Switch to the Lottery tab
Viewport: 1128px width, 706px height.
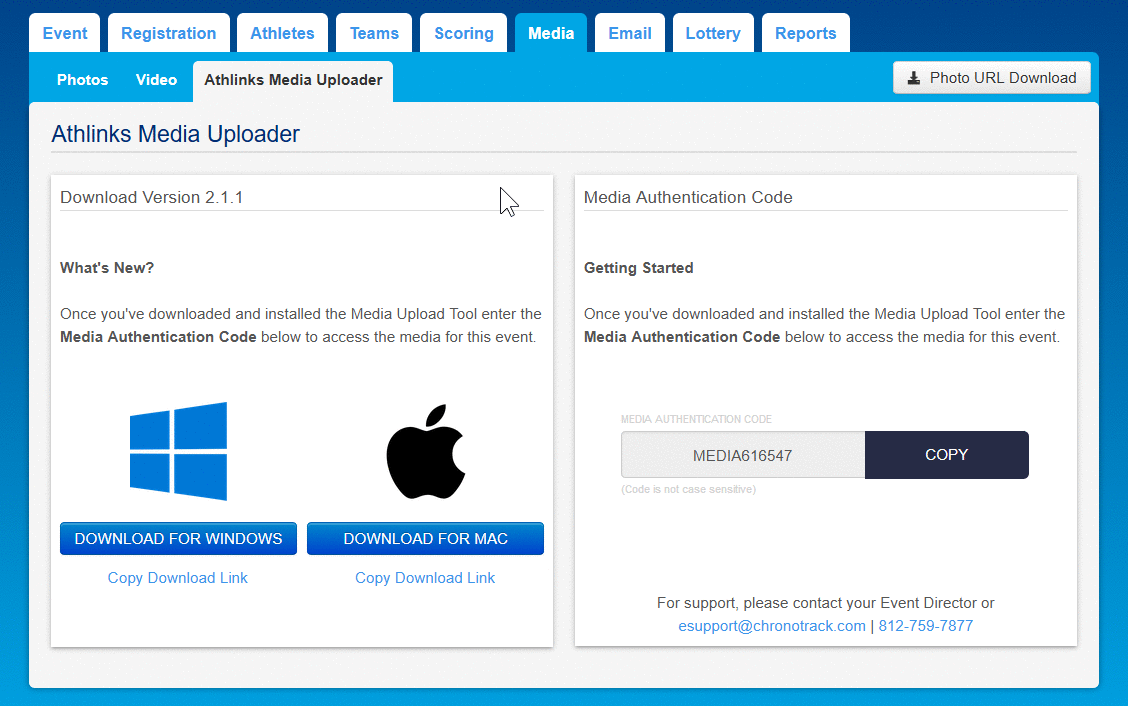[713, 33]
